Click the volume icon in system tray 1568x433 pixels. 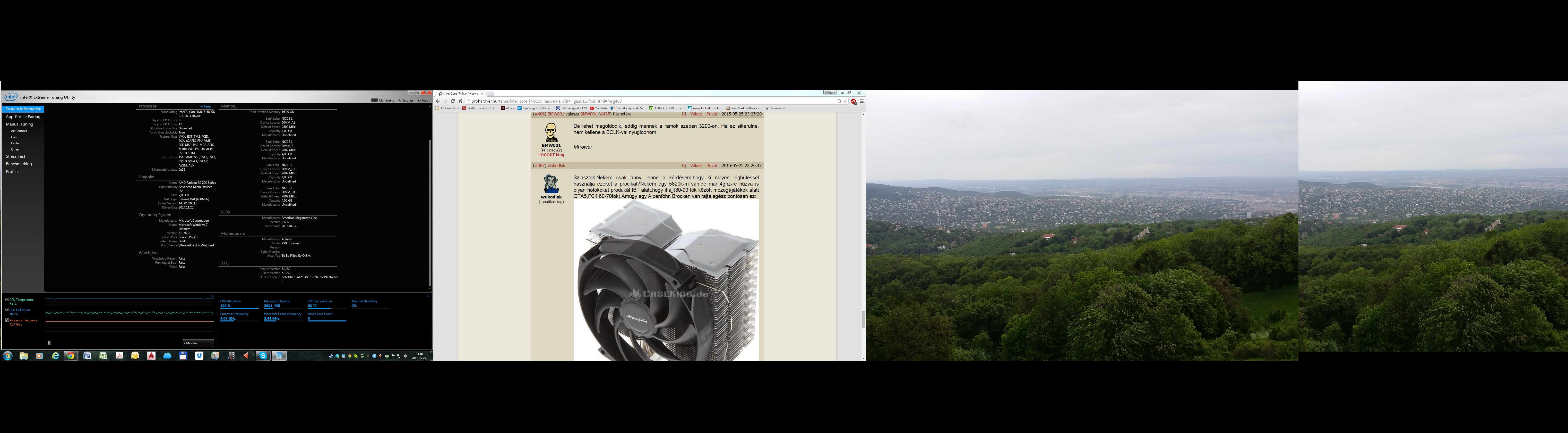coord(406,356)
